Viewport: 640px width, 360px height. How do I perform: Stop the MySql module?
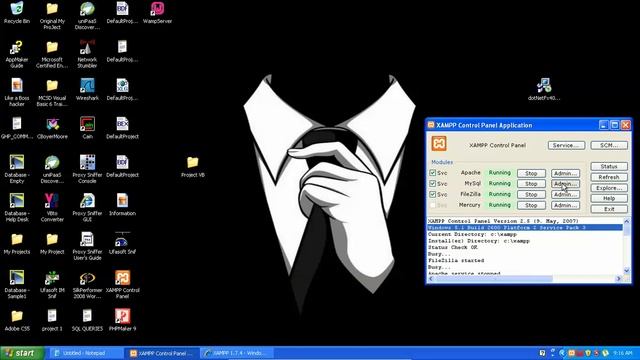(x=531, y=184)
